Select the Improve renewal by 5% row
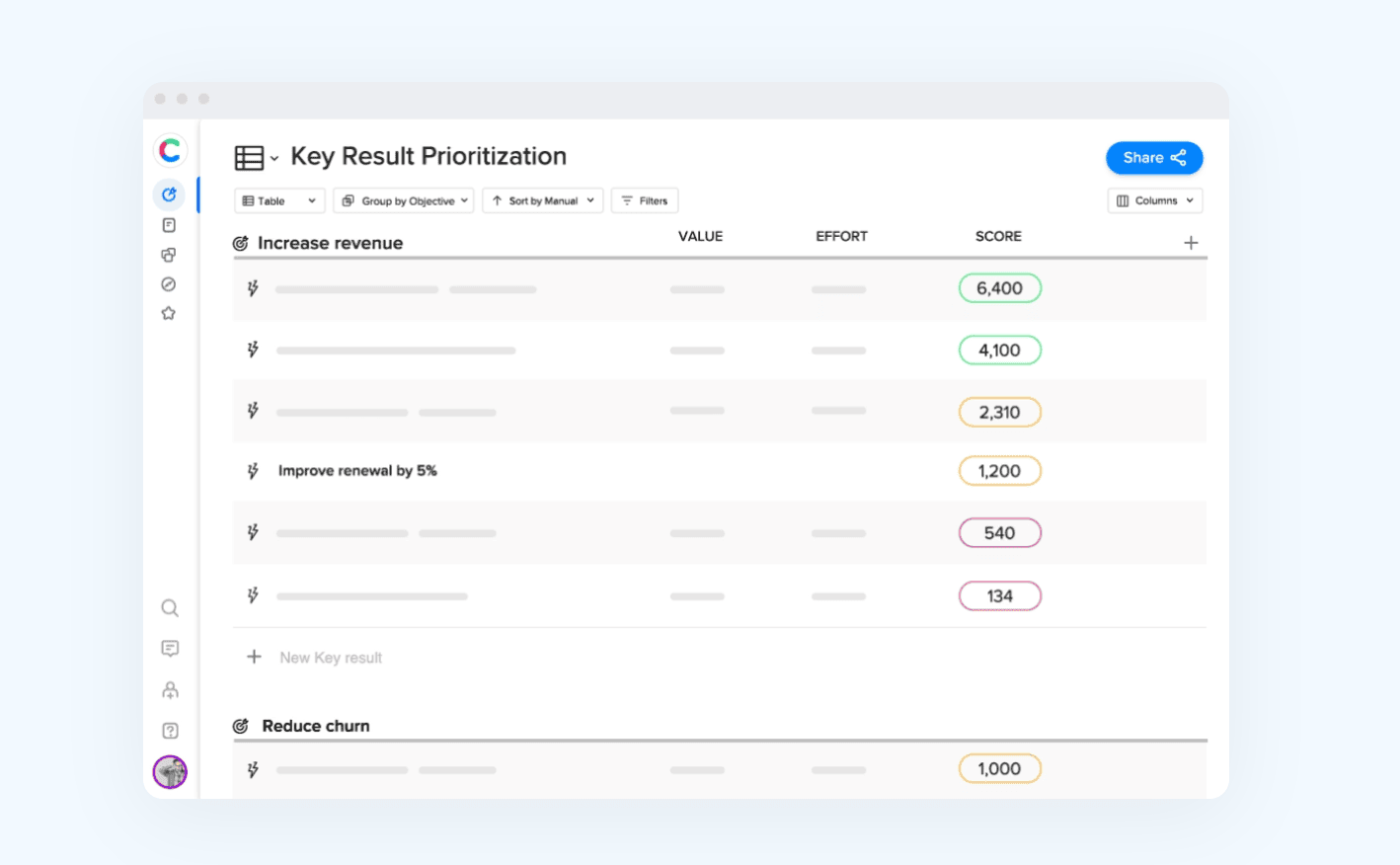Screen dimensions: 1400x865 [x=357, y=471]
